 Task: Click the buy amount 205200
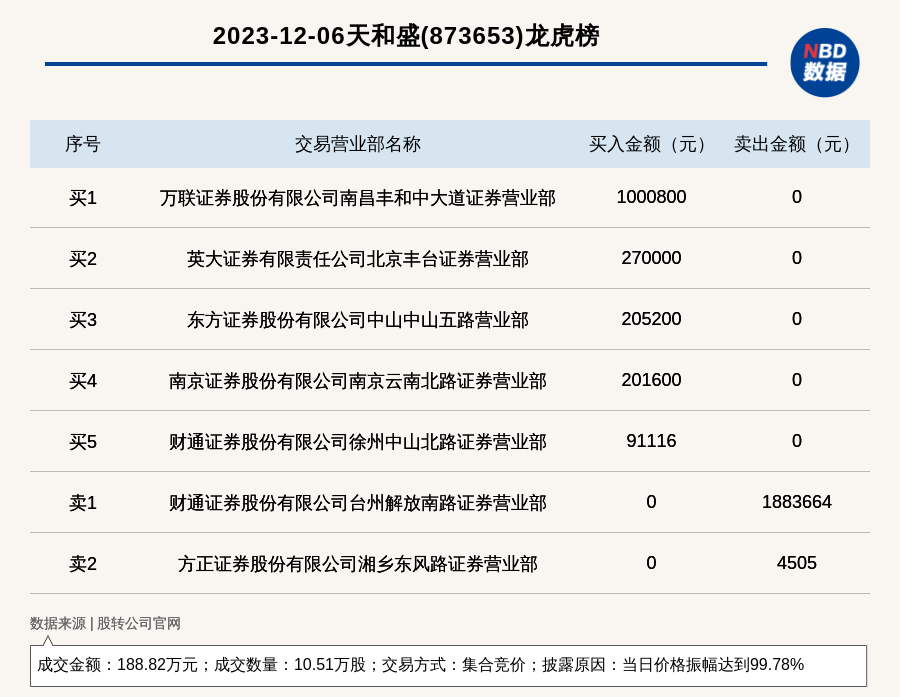pyautogui.click(x=651, y=319)
